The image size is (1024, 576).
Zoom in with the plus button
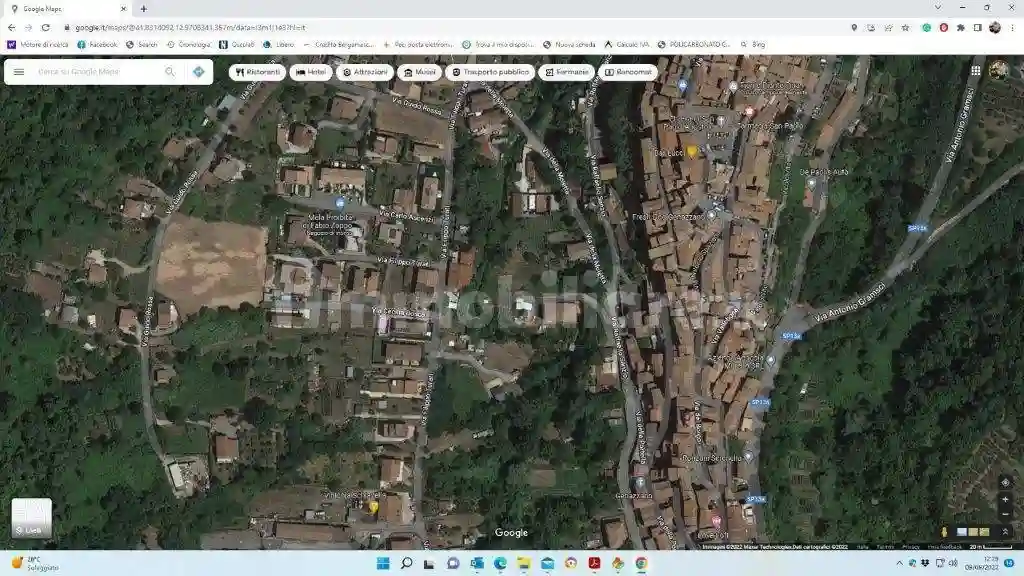point(1005,499)
